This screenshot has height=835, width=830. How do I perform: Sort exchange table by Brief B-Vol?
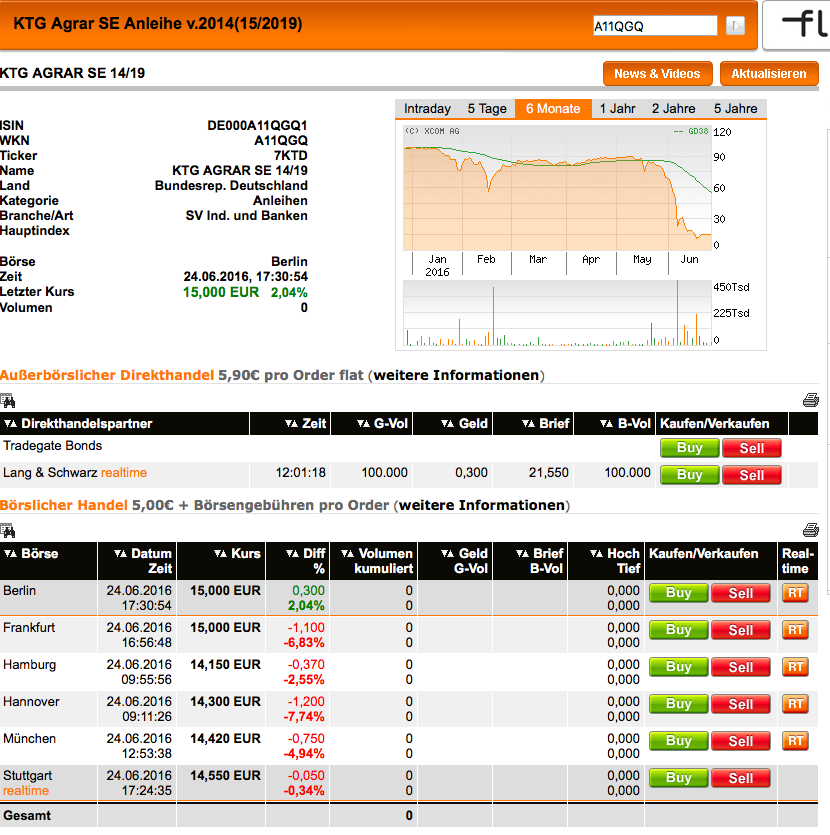[x=522, y=554]
